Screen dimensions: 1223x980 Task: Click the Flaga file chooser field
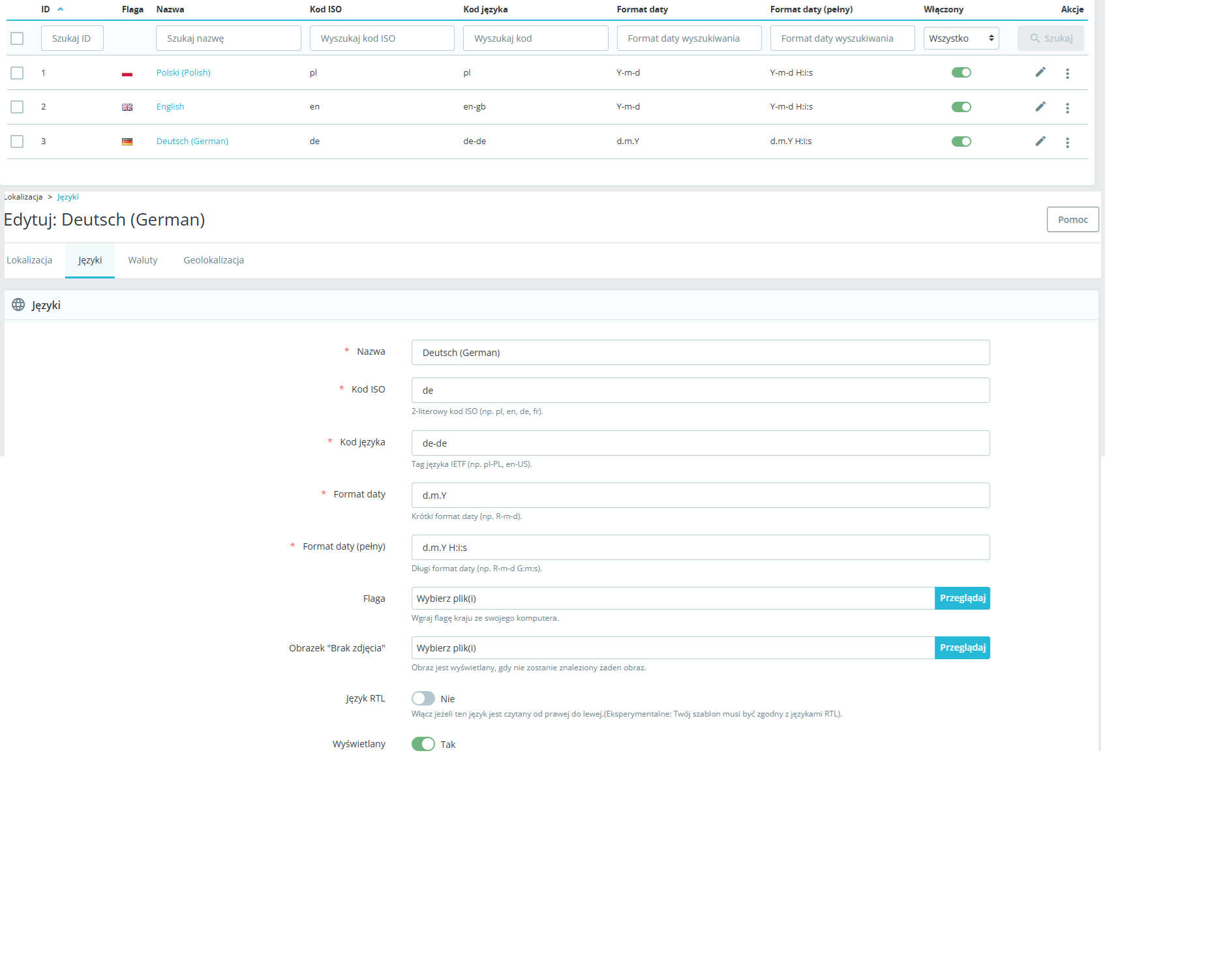coord(673,599)
